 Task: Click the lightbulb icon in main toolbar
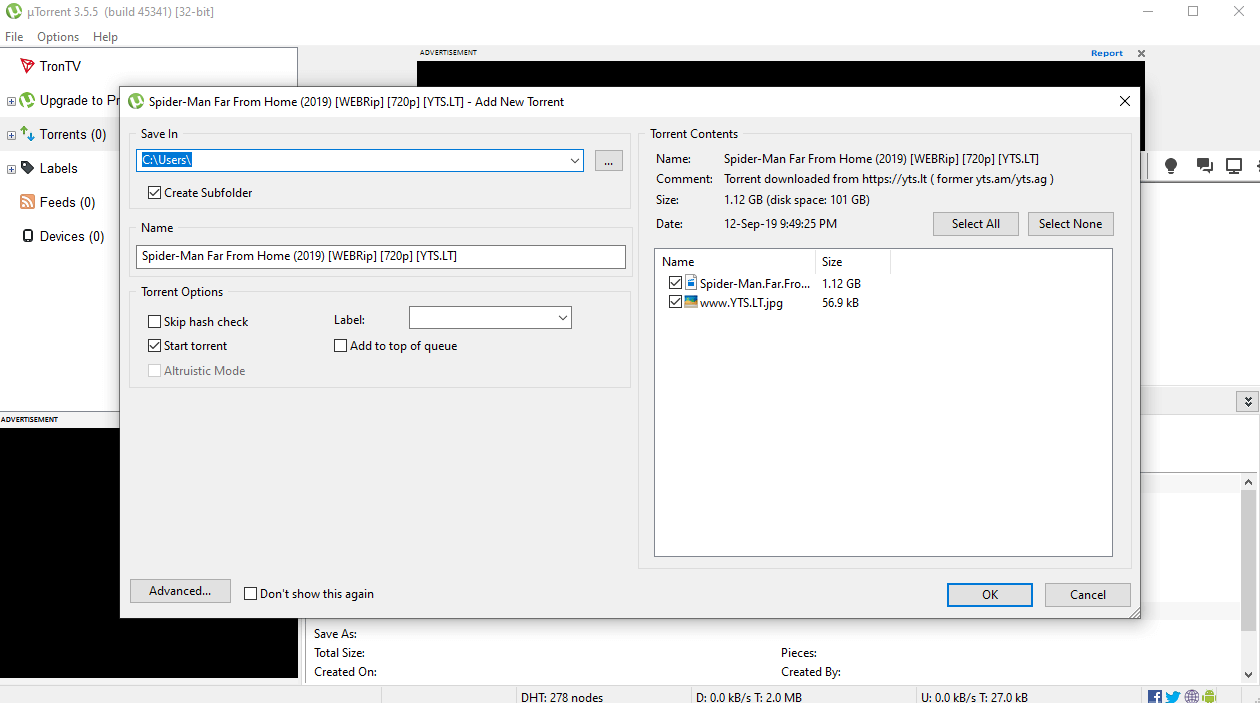[x=1171, y=166]
